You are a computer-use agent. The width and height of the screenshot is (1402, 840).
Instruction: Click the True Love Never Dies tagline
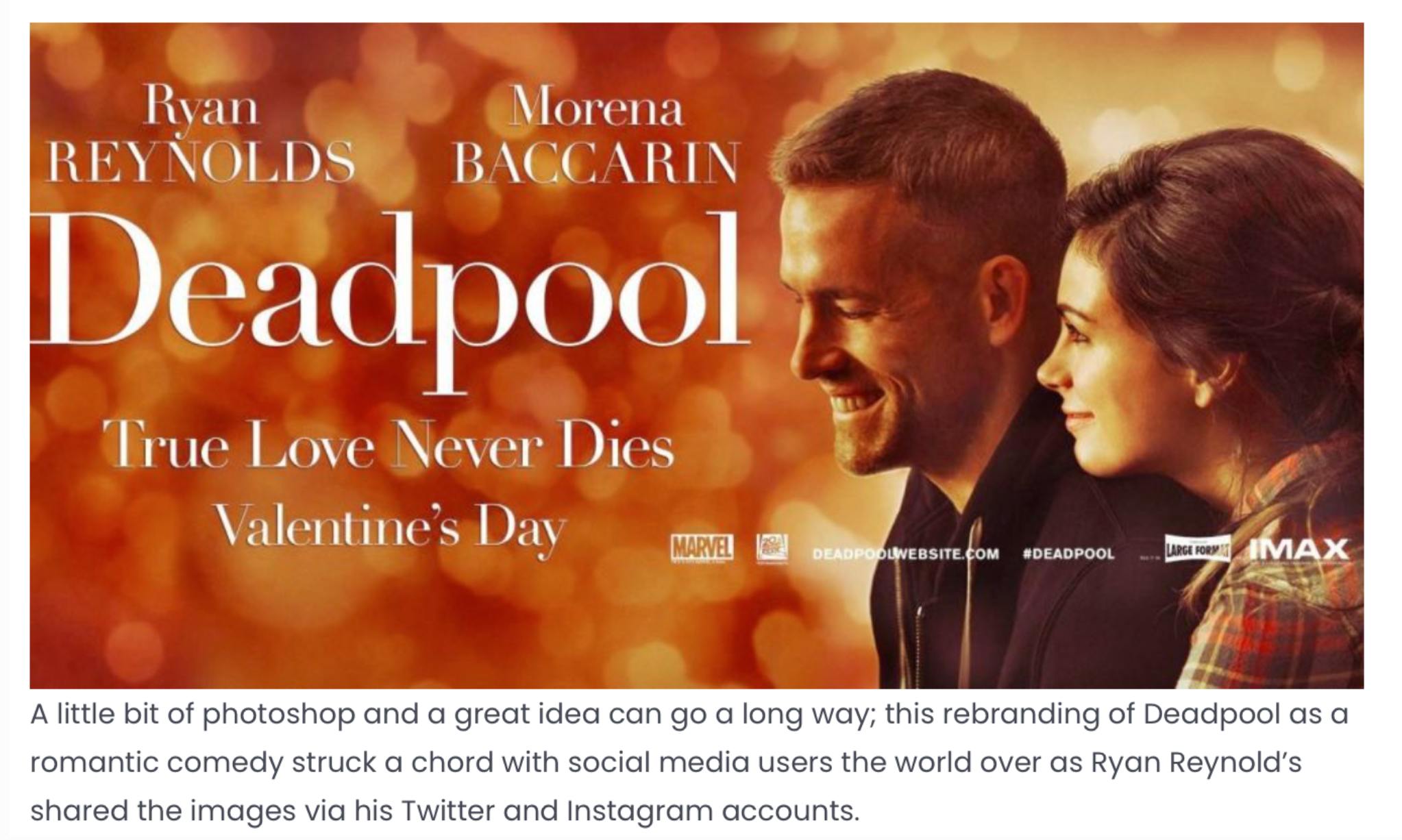point(389,445)
